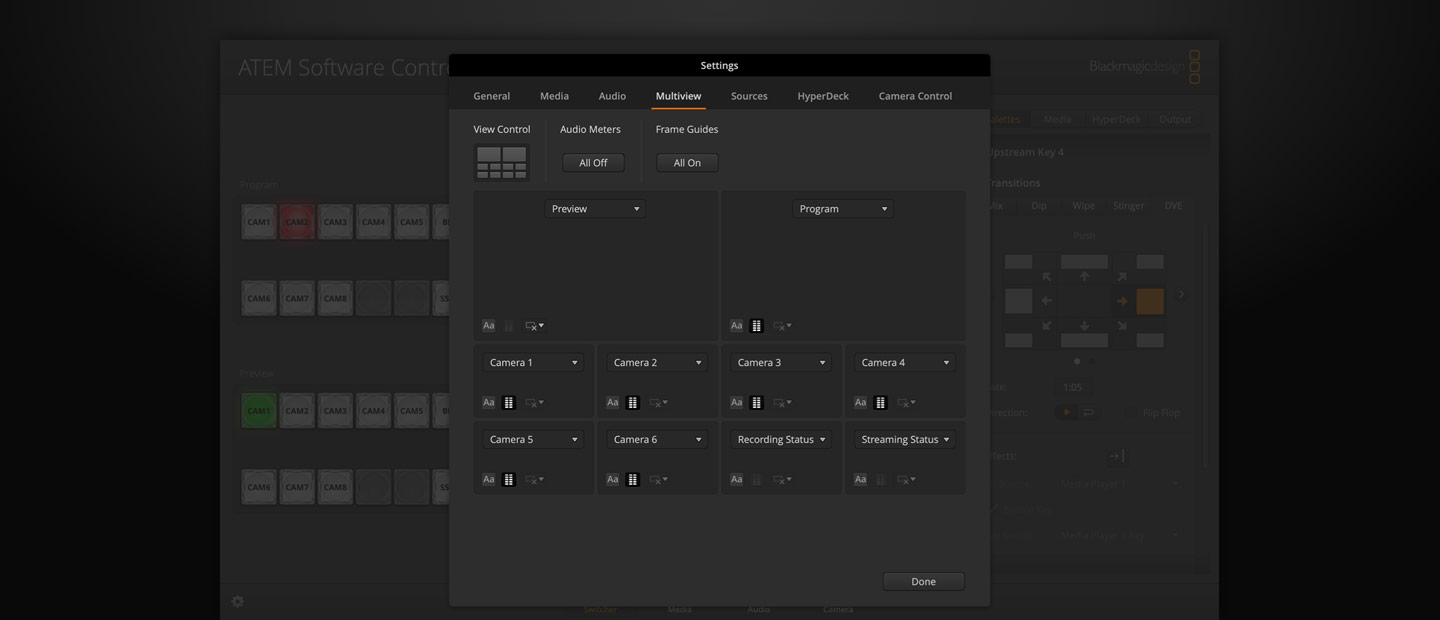Toggle label (Aa) icon under Camera 3

click(736, 403)
